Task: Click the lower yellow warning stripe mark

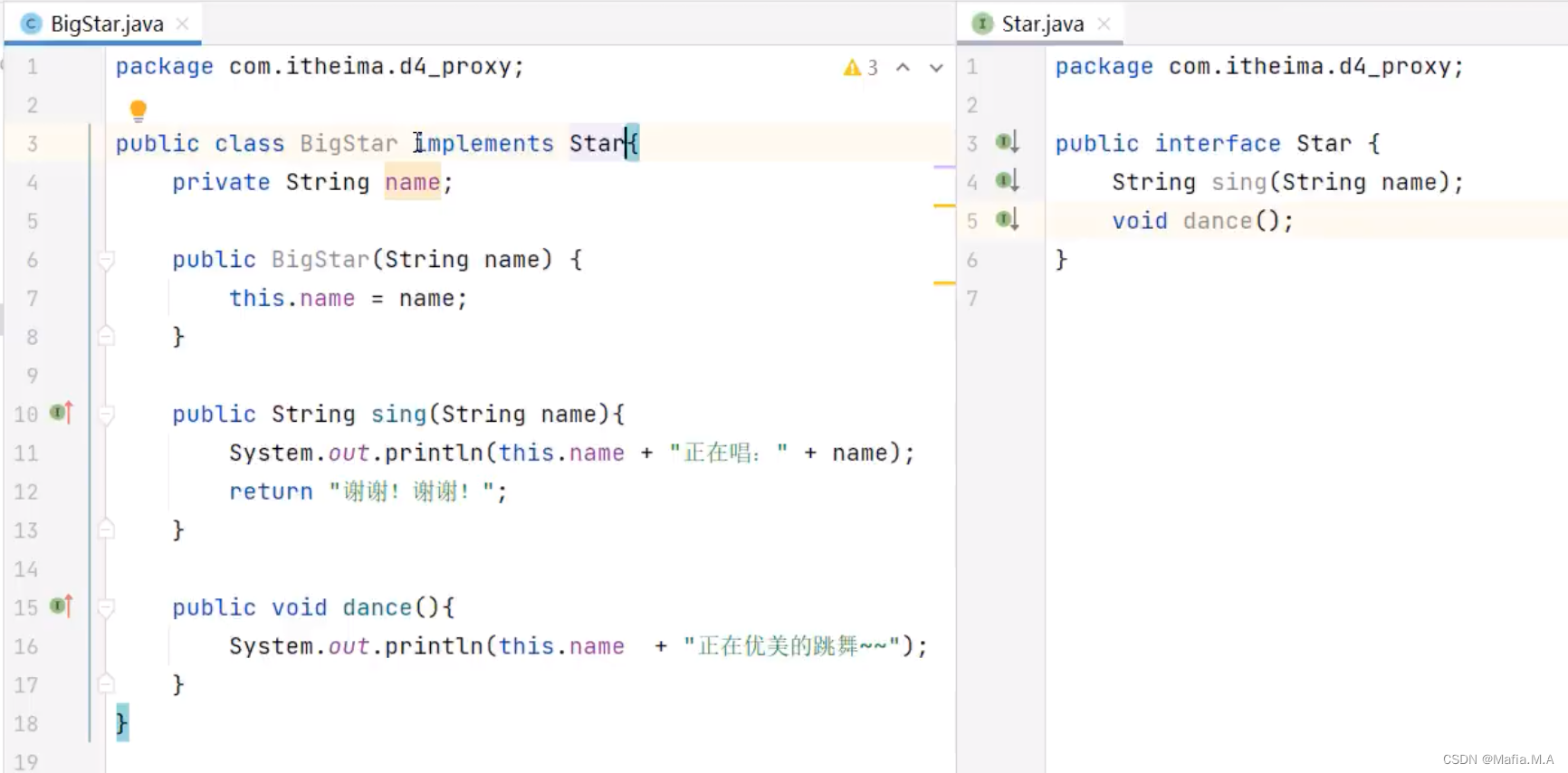Action: [x=944, y=283]
